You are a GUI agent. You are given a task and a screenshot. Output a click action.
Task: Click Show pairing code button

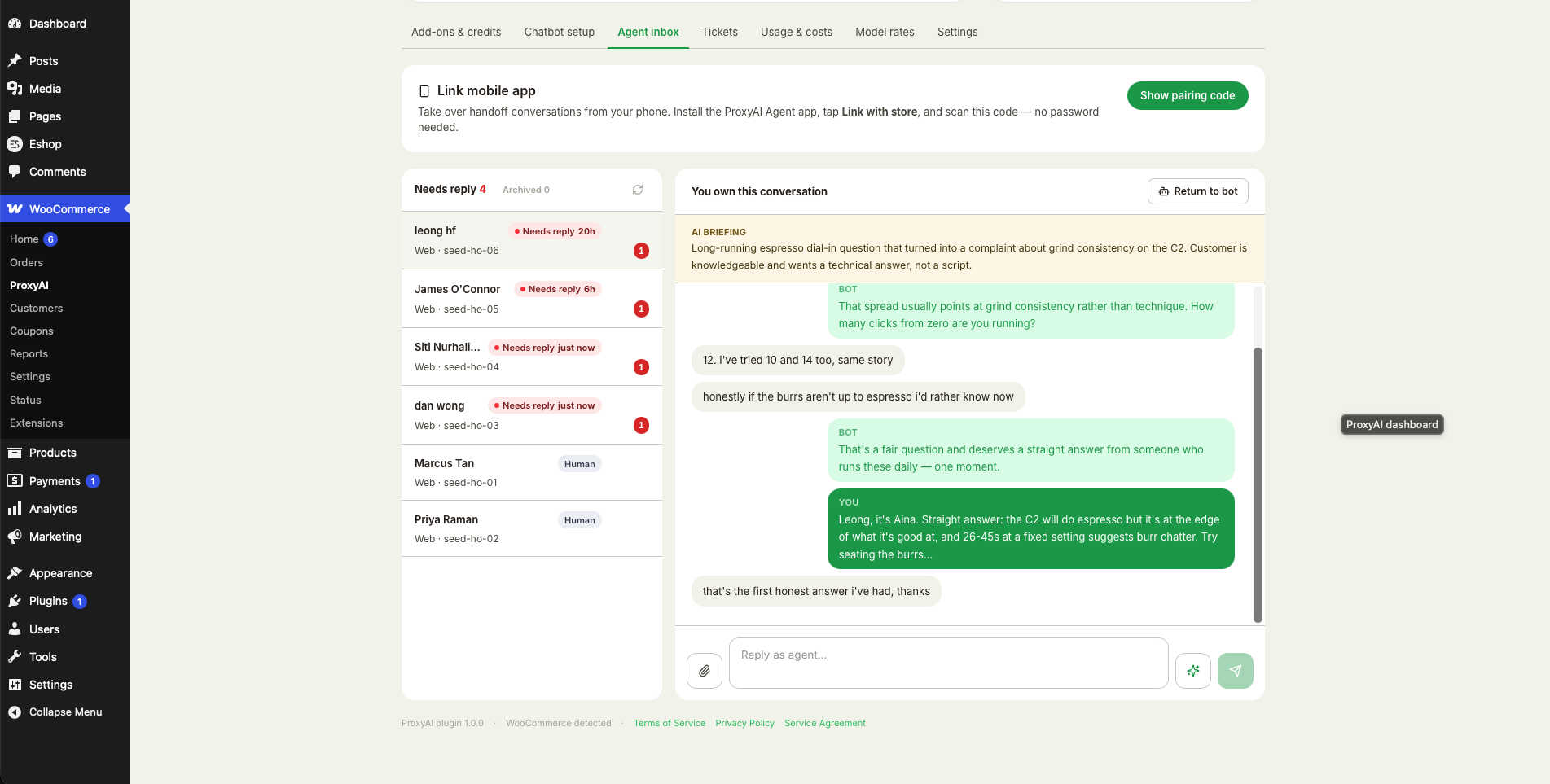[x=1188, y=95]
